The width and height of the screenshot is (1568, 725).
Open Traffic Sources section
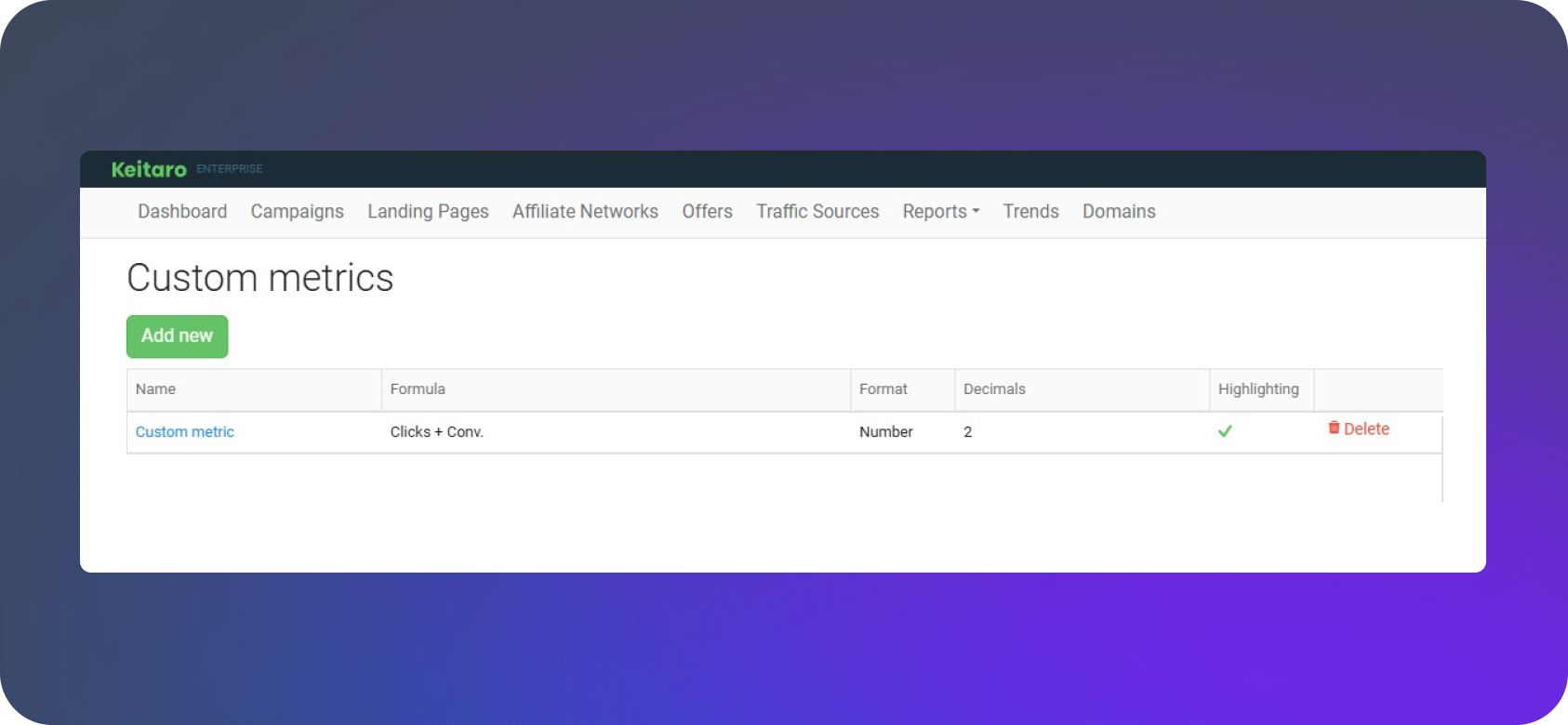[817, 212]
